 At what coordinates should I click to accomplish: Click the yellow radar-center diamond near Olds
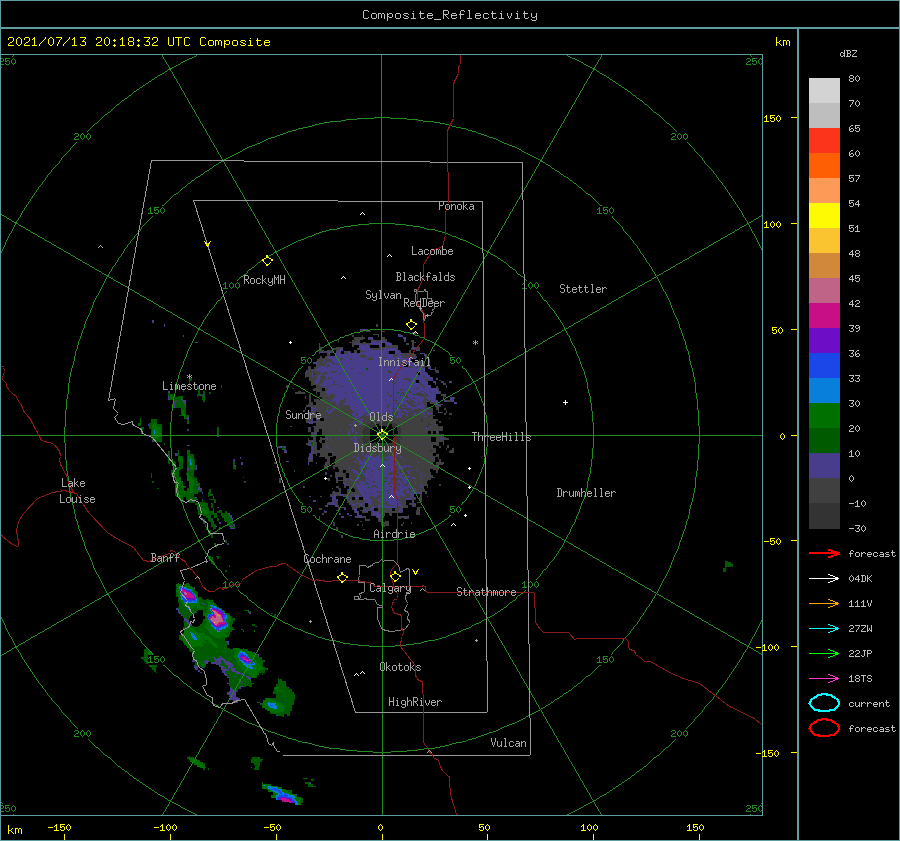click(382, 435)
